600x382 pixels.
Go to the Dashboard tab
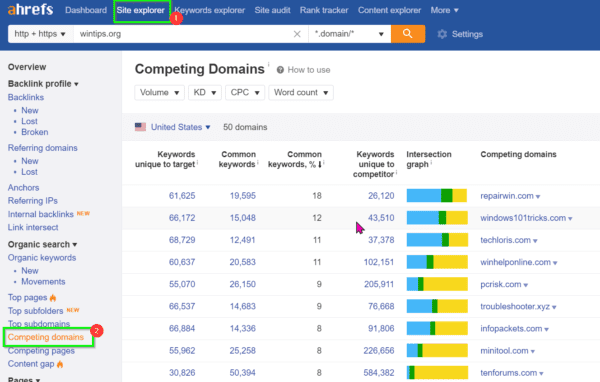(x=86, y=10)
